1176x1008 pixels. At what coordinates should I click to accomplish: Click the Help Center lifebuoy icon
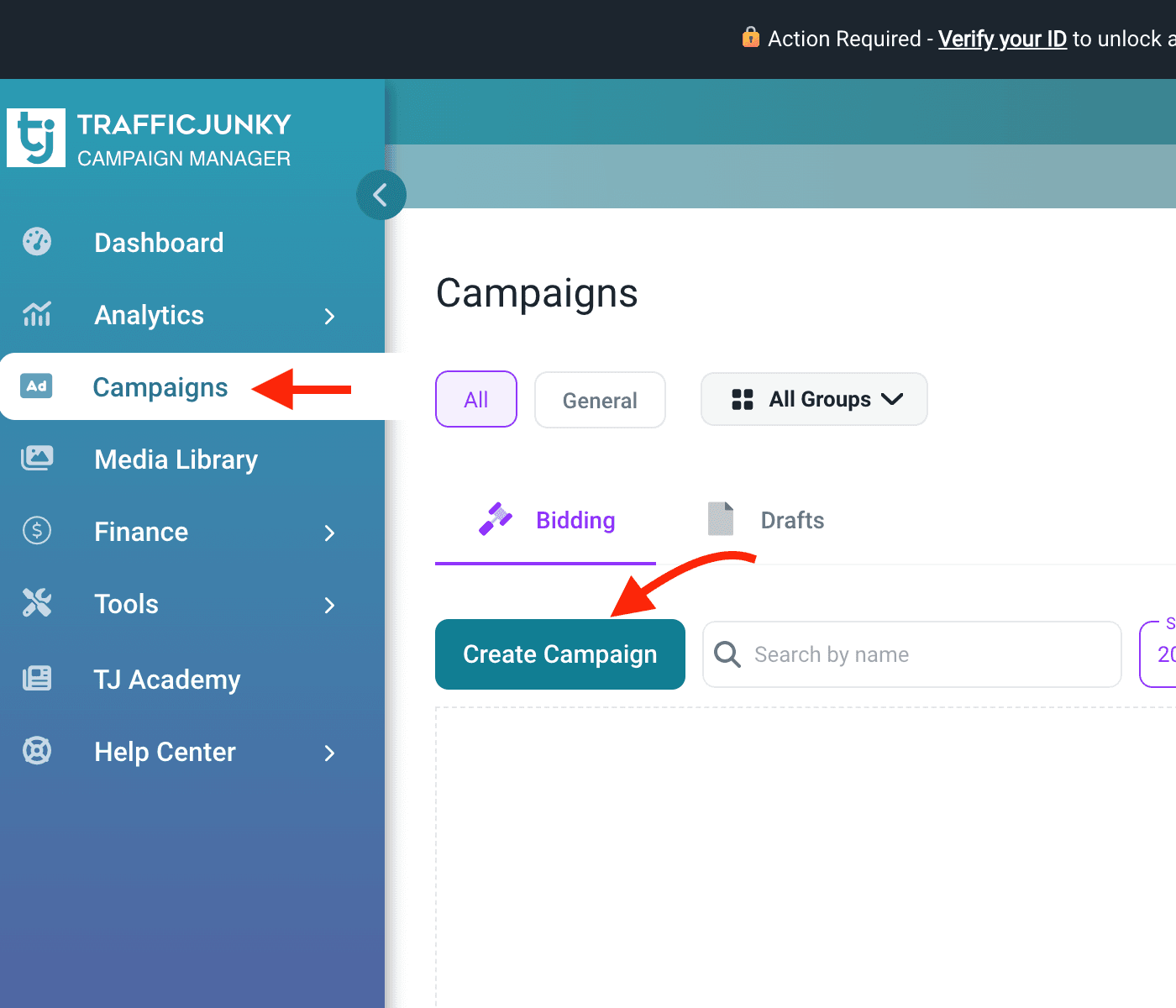pos(37,750)
